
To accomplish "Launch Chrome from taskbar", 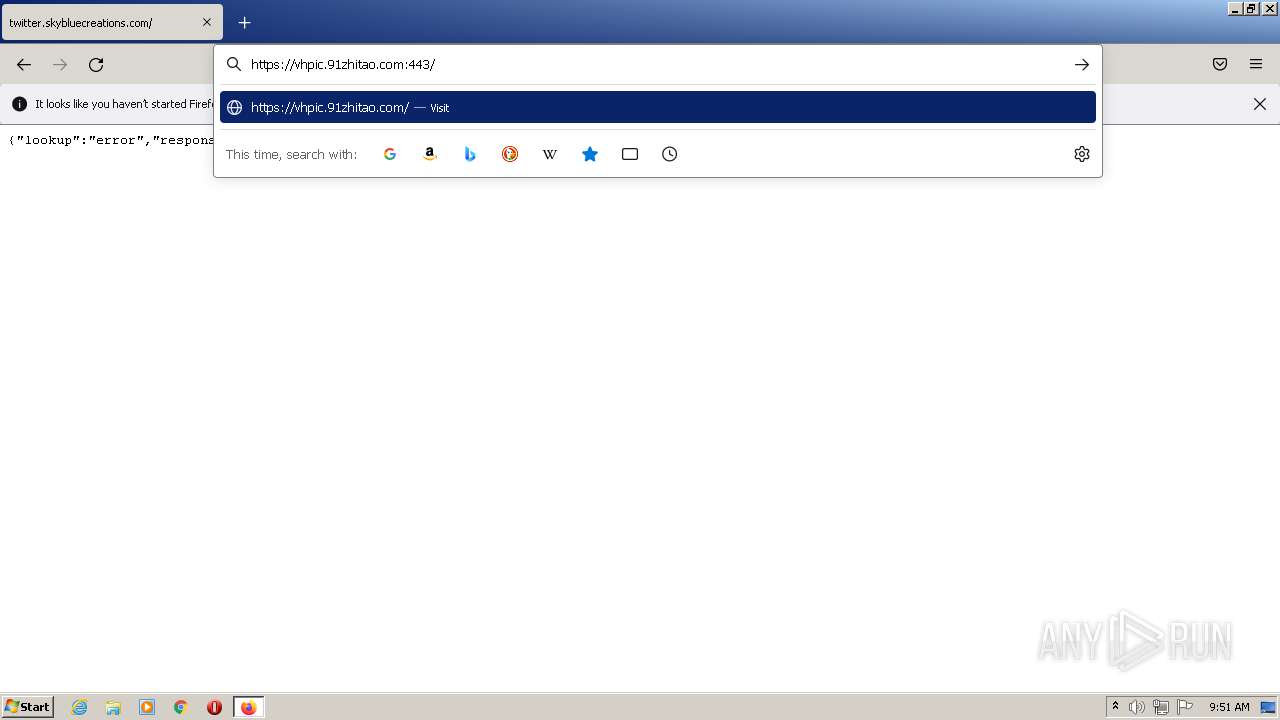I will pyautogui.click(x=181, y=707).
